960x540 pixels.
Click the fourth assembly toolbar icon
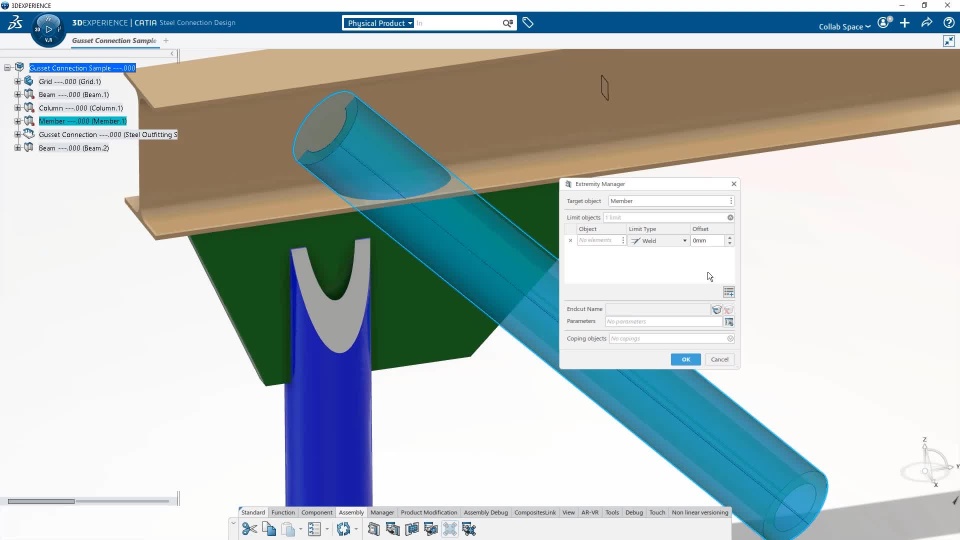(x=430, y=528)
